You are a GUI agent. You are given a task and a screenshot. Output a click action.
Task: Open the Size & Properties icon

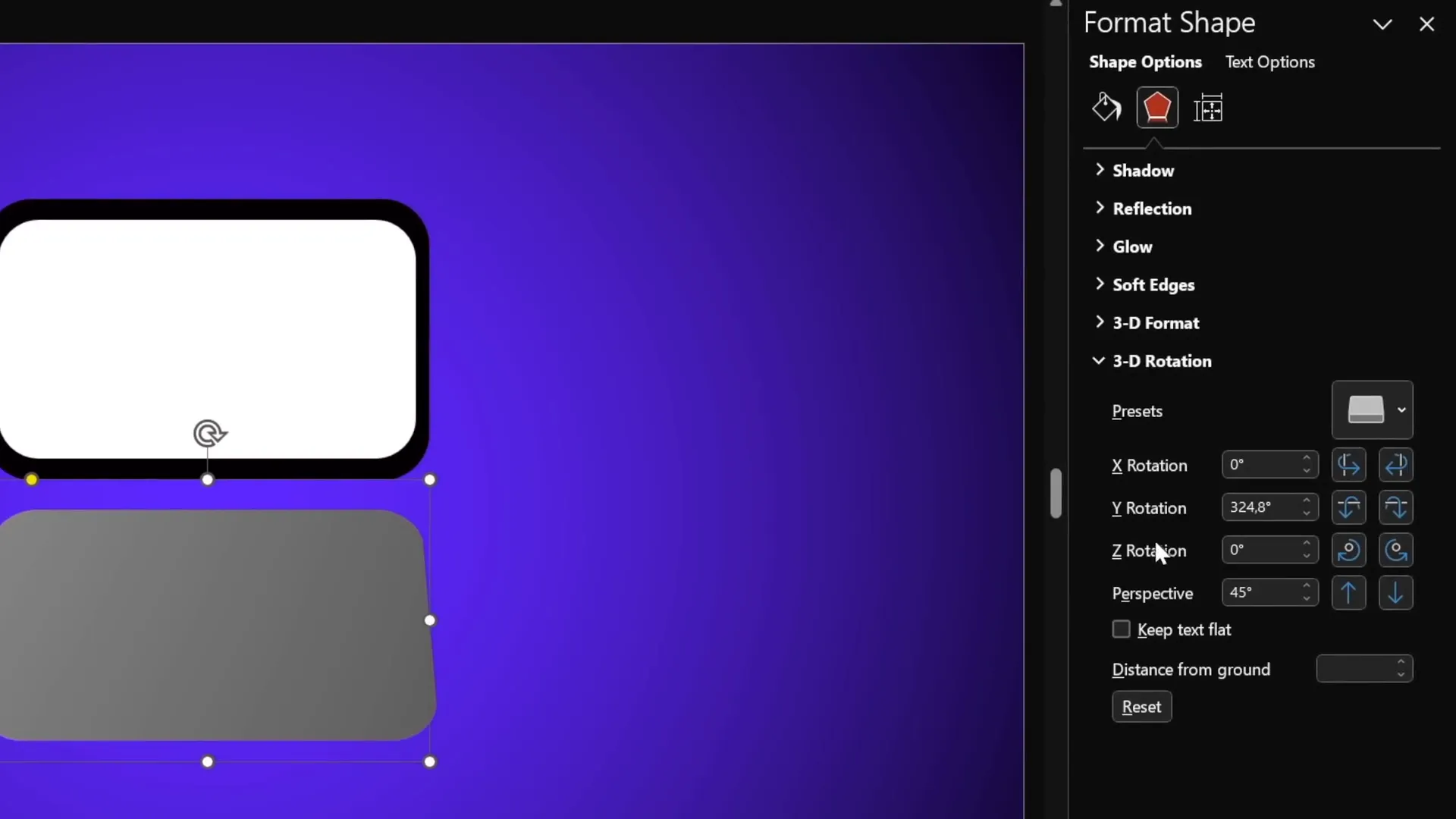(1208, 108)
